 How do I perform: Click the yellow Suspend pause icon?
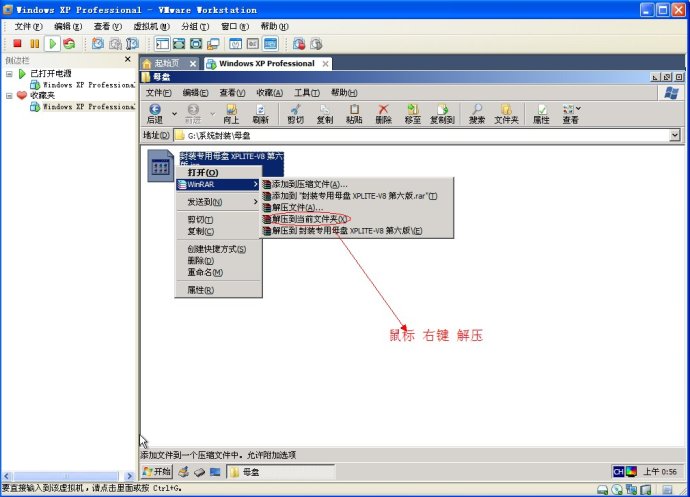pyautogui.click(x=34, y=44)
